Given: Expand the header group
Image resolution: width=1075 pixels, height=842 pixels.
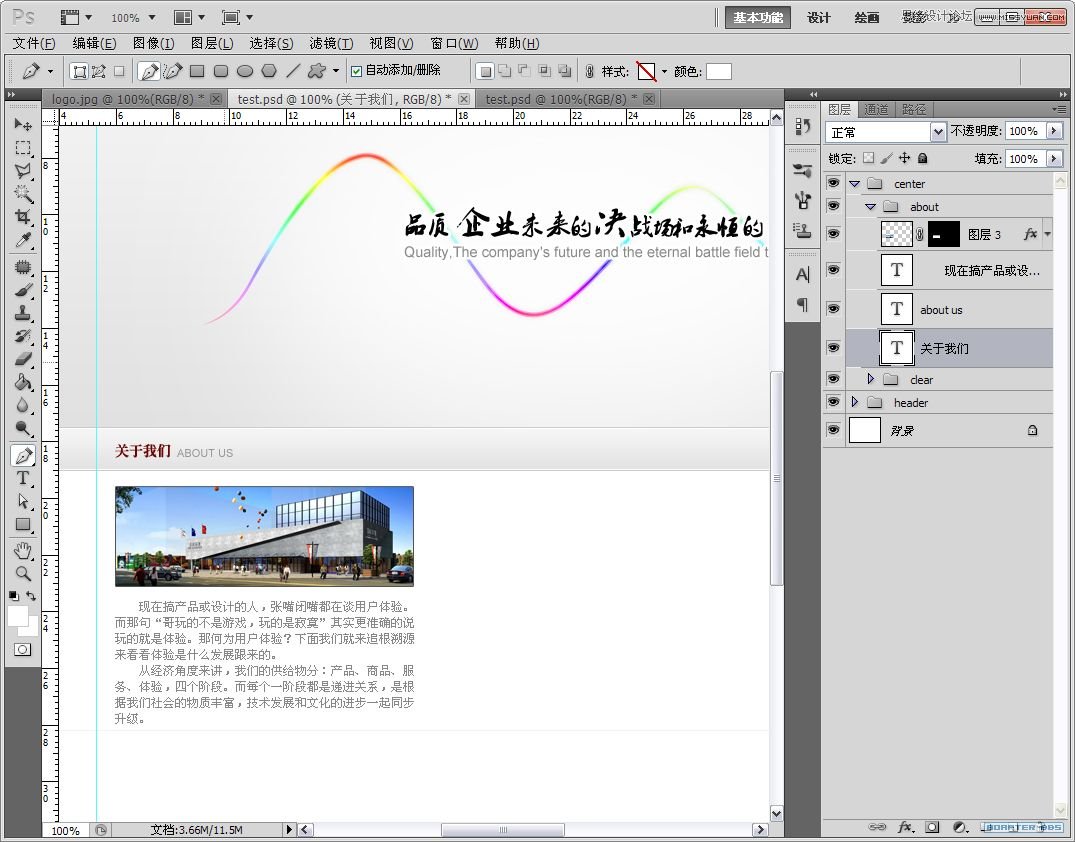Looking at the screenshot, I should pos(854,402).
